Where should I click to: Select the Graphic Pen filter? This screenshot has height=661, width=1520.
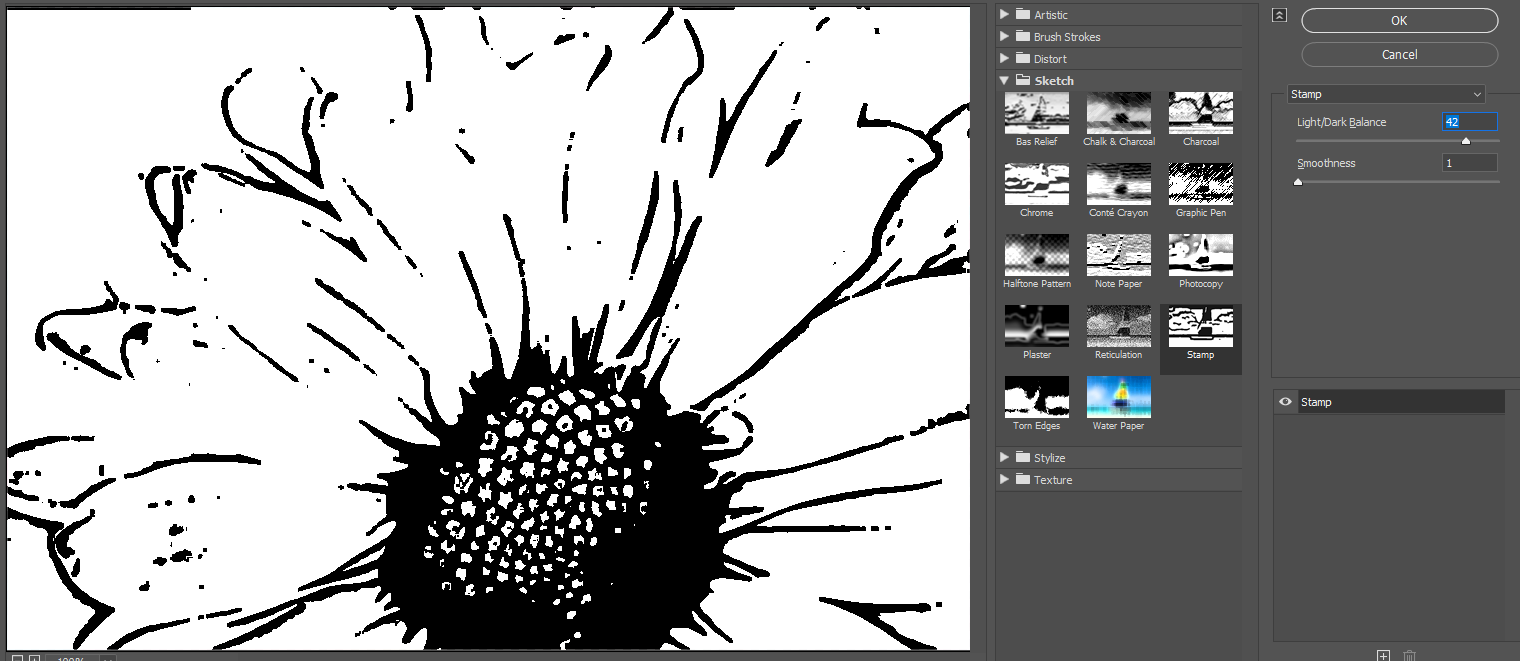tap(1200, 184)
